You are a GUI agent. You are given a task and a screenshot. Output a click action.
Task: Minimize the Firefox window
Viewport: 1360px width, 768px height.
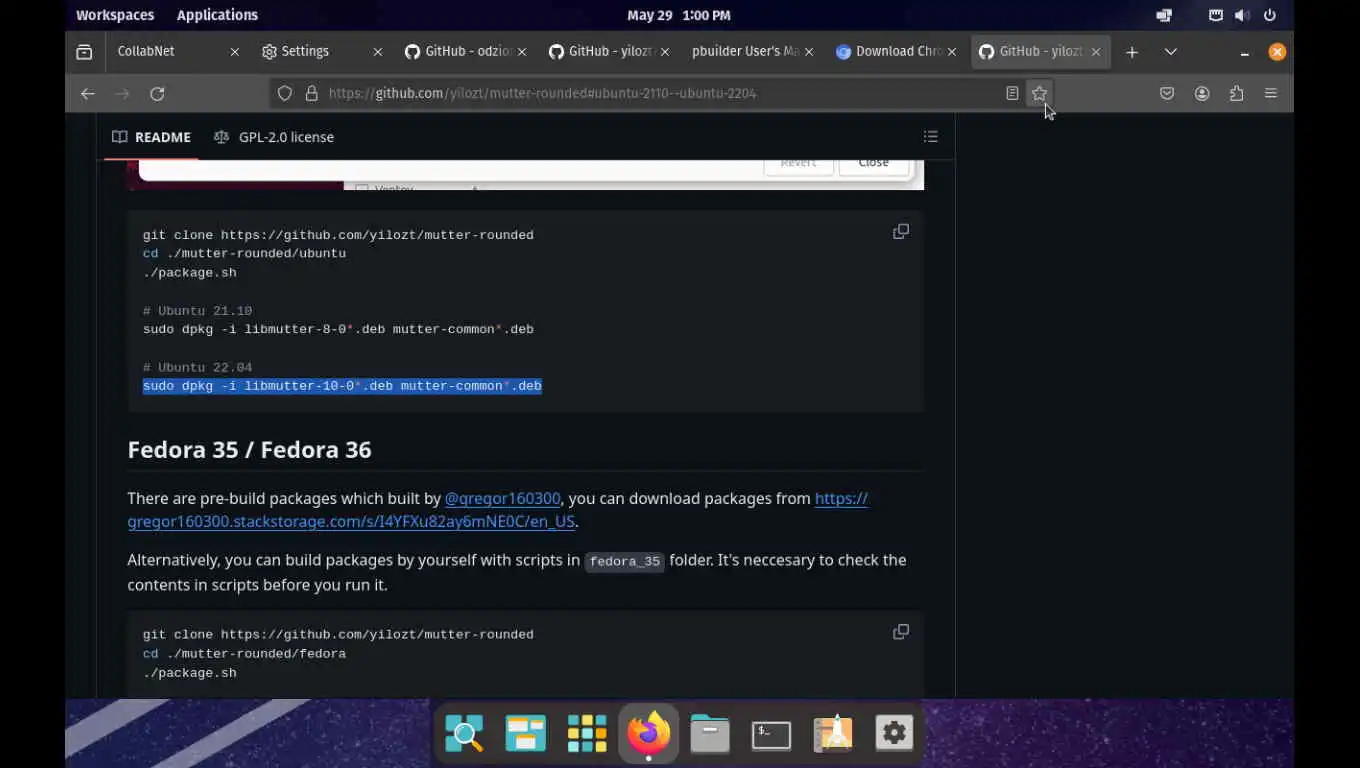pos(1244,52)
